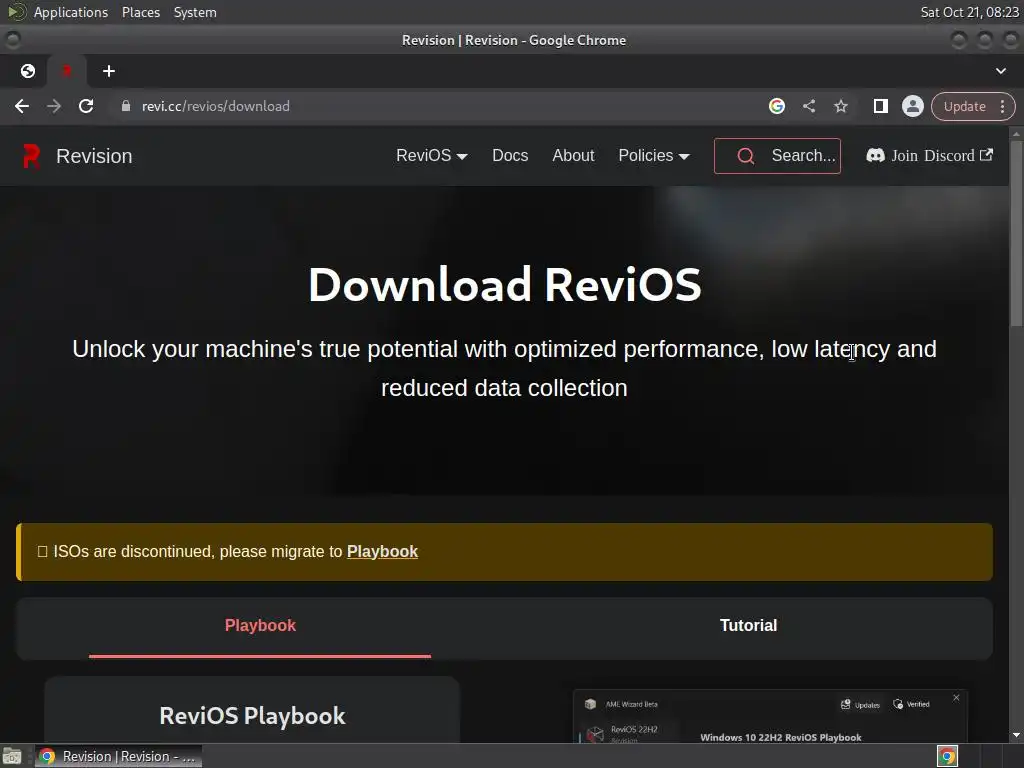Click the AME Wizard screenshot thumbnail
This screenshot has height=768, width=1024.
[771, 716]
